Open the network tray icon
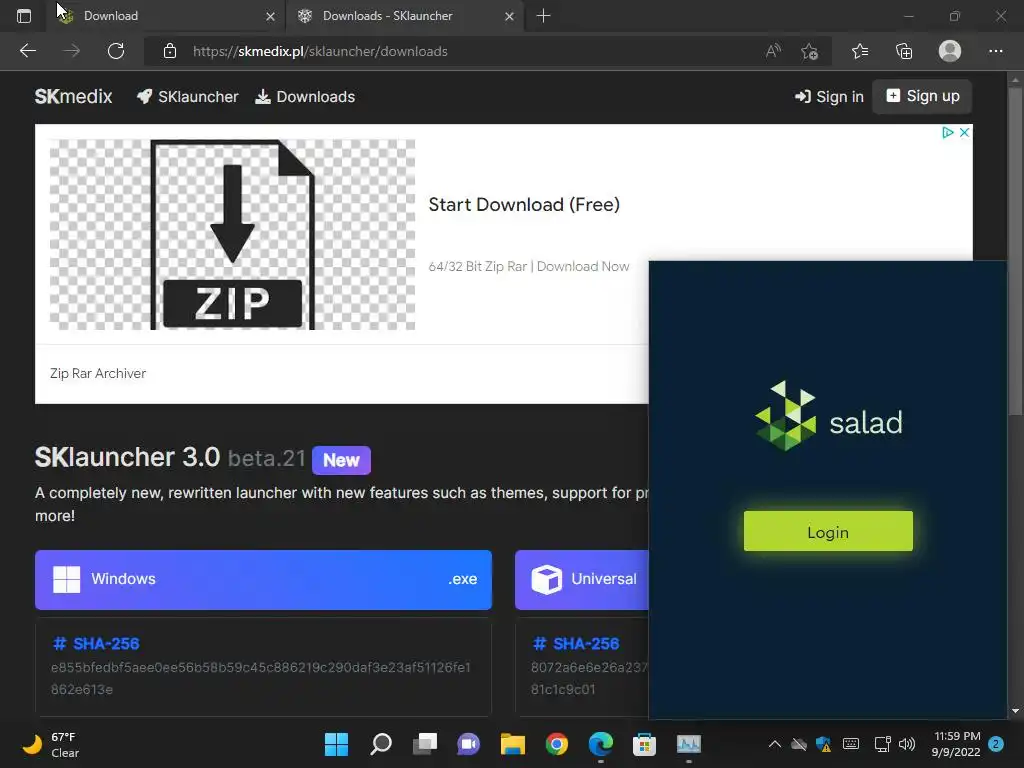Viewport: 1024px width, 768px height. (x=882, y=744)
